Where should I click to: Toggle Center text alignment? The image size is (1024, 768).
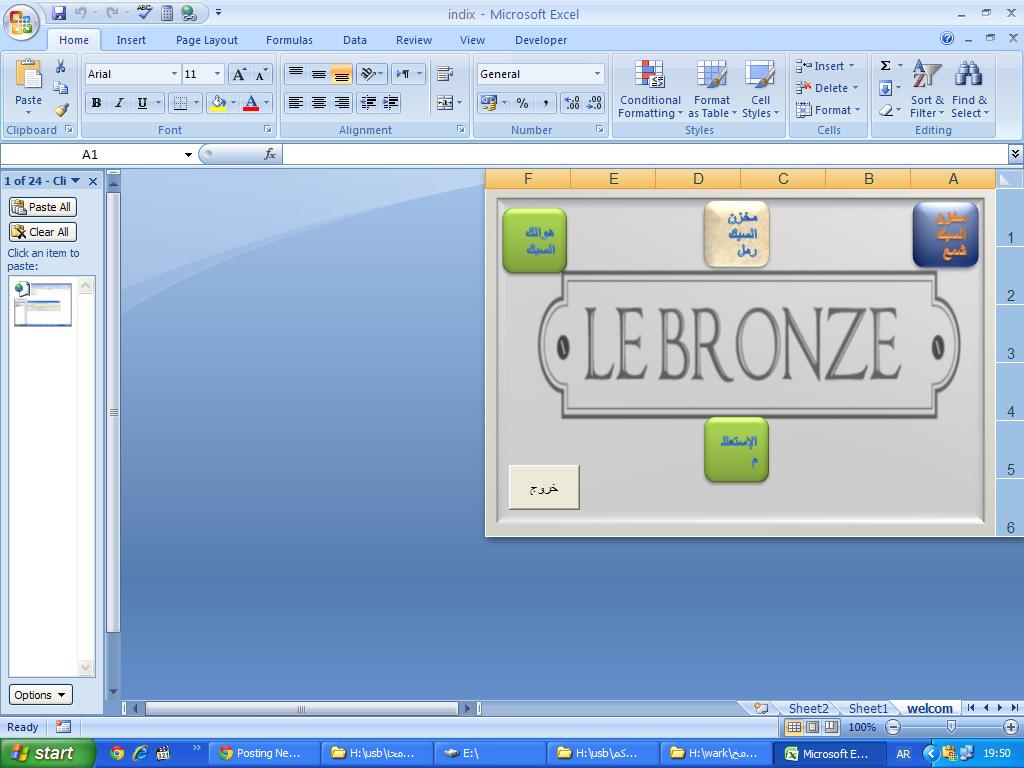point(319,103)
